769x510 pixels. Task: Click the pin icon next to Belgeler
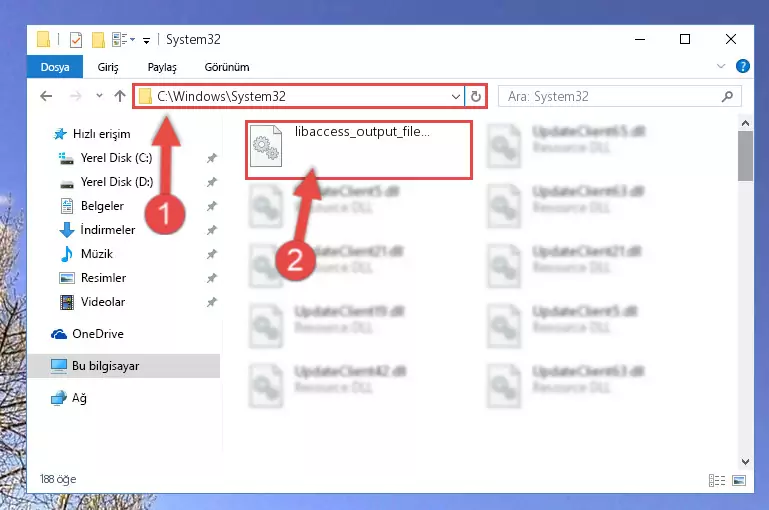click(x=211, y=206)
